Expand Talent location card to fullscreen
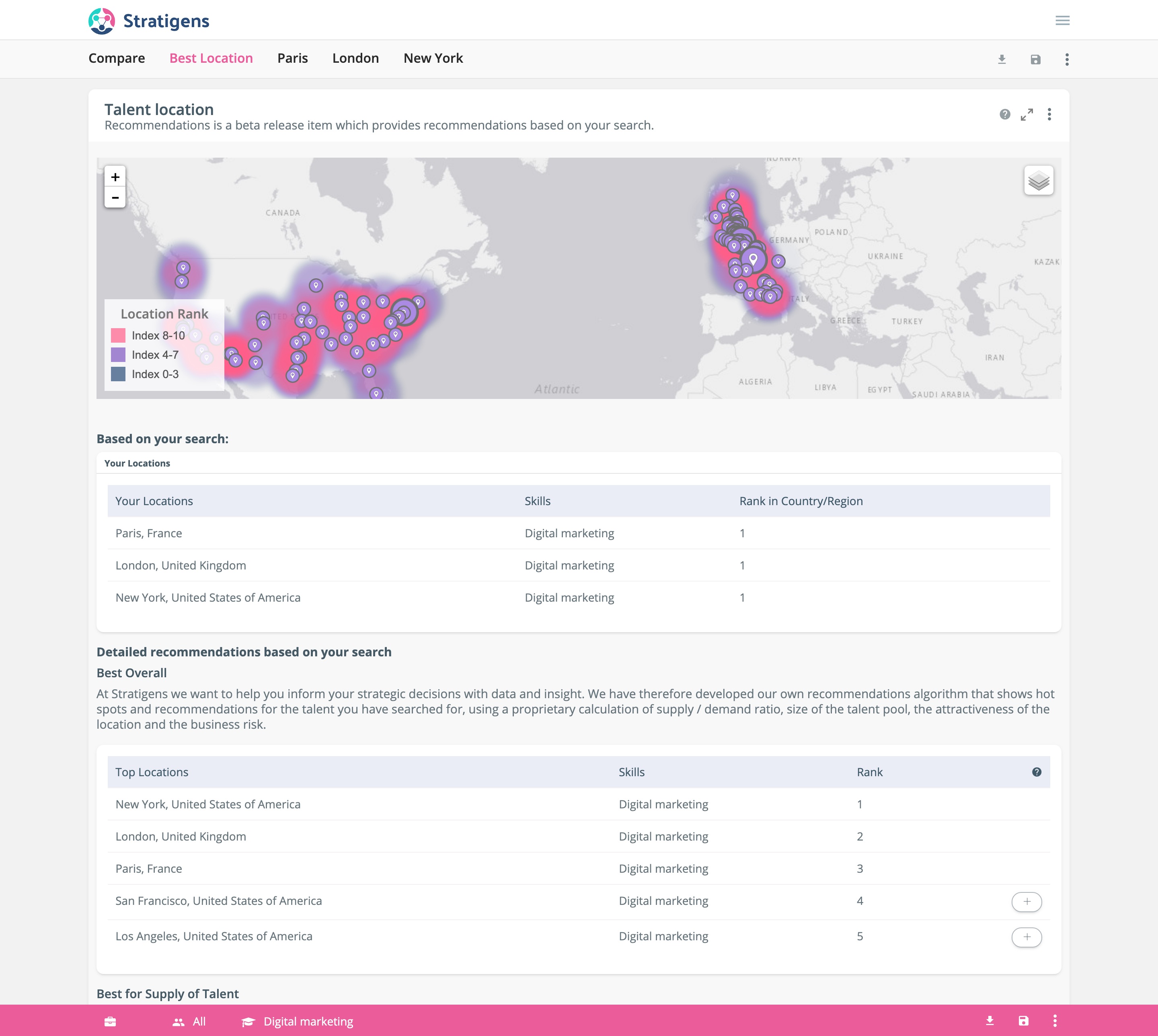The height and width of the screenshot is (1036, 1158). (1027, 114)
